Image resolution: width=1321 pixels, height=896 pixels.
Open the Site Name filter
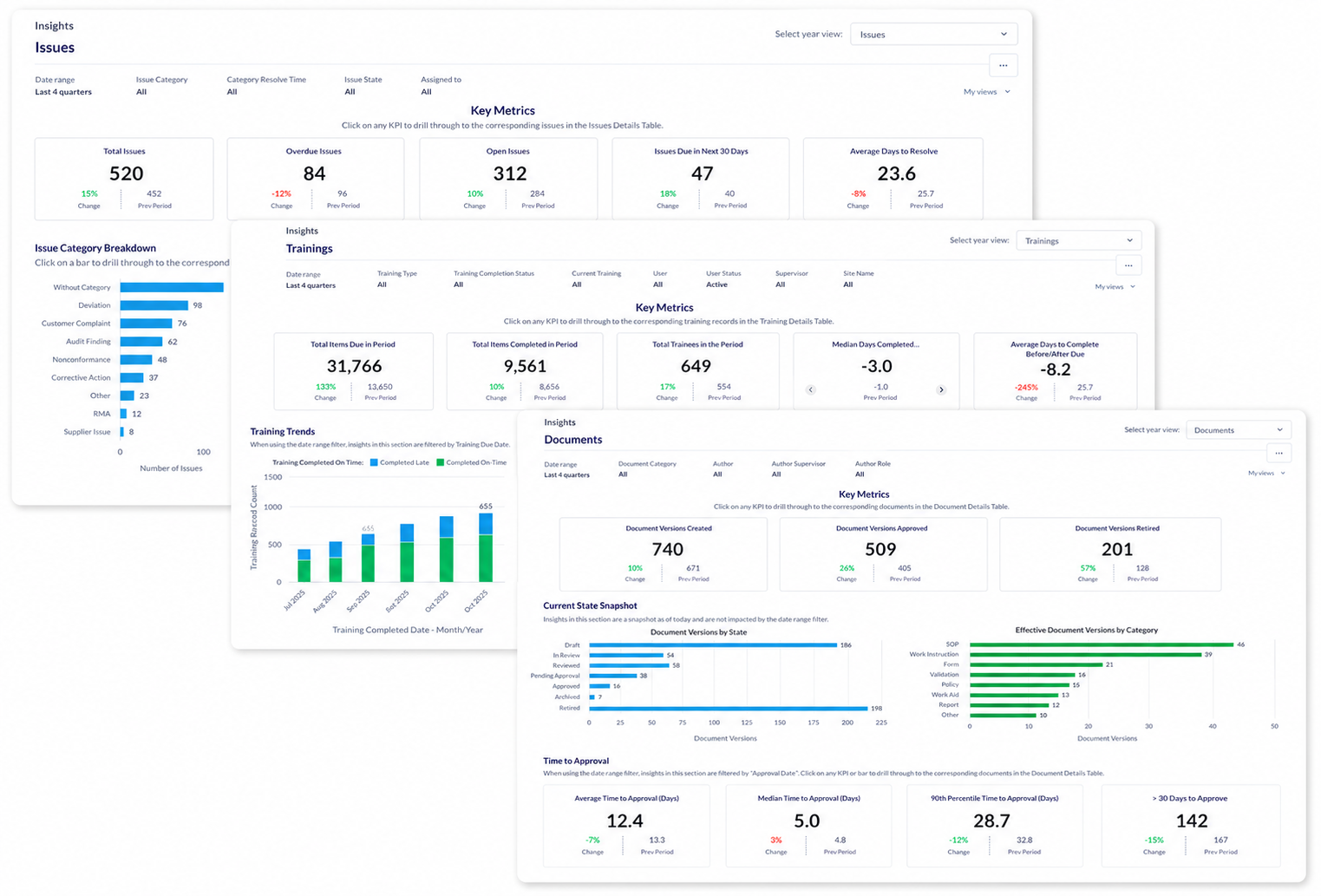(x=858, y=278)
